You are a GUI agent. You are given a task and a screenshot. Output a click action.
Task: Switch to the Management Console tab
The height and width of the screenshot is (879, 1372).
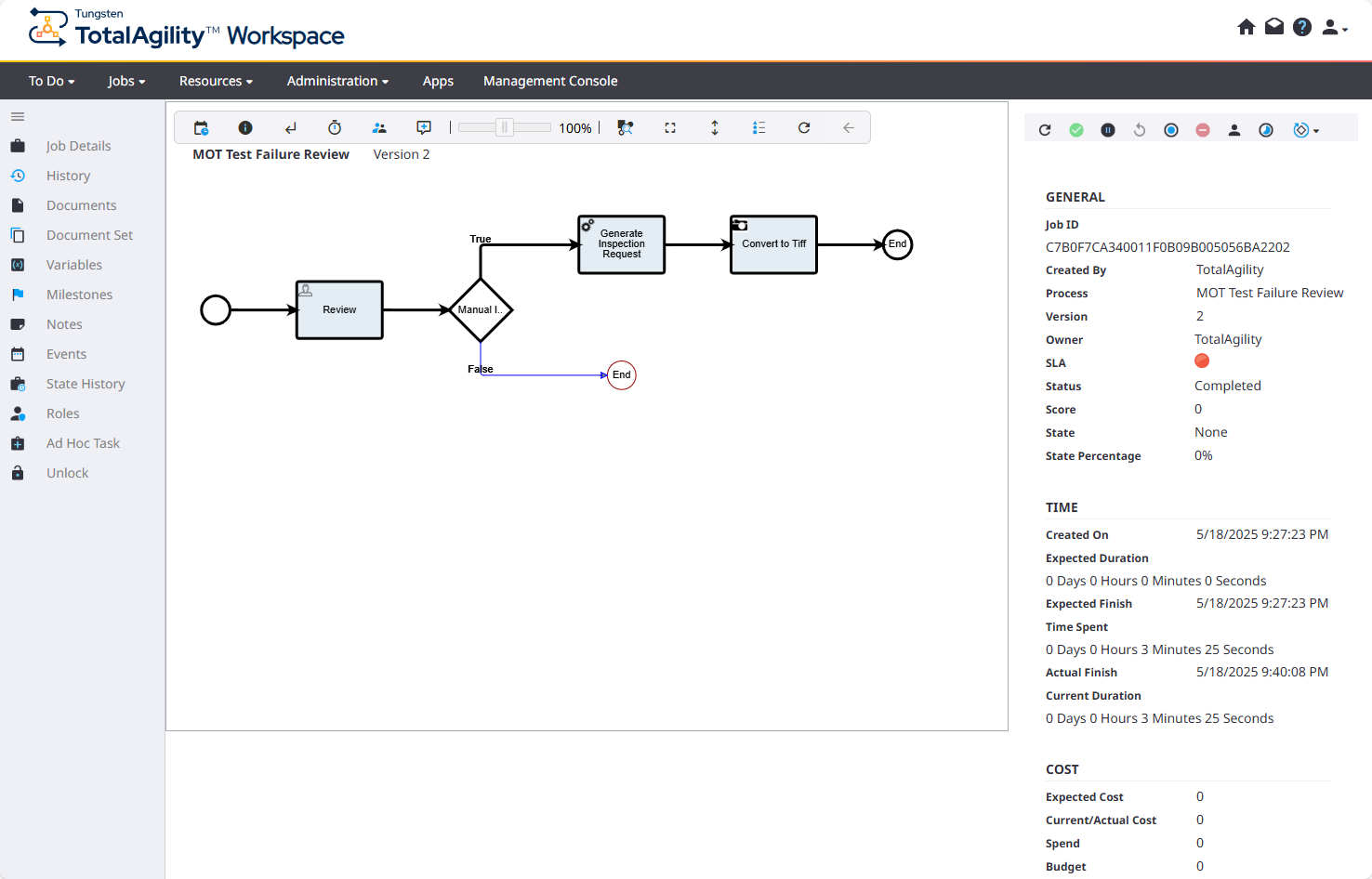(550, 81)
